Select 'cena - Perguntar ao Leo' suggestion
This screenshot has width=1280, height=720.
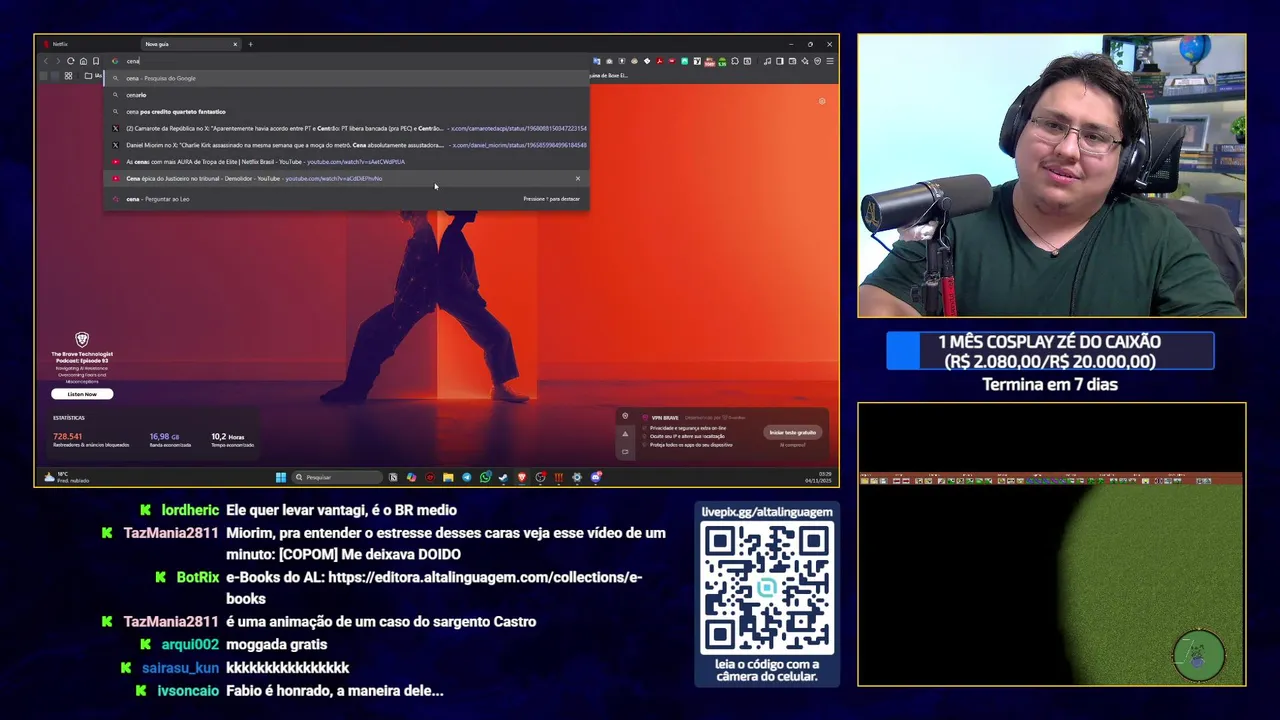(347, 199)
